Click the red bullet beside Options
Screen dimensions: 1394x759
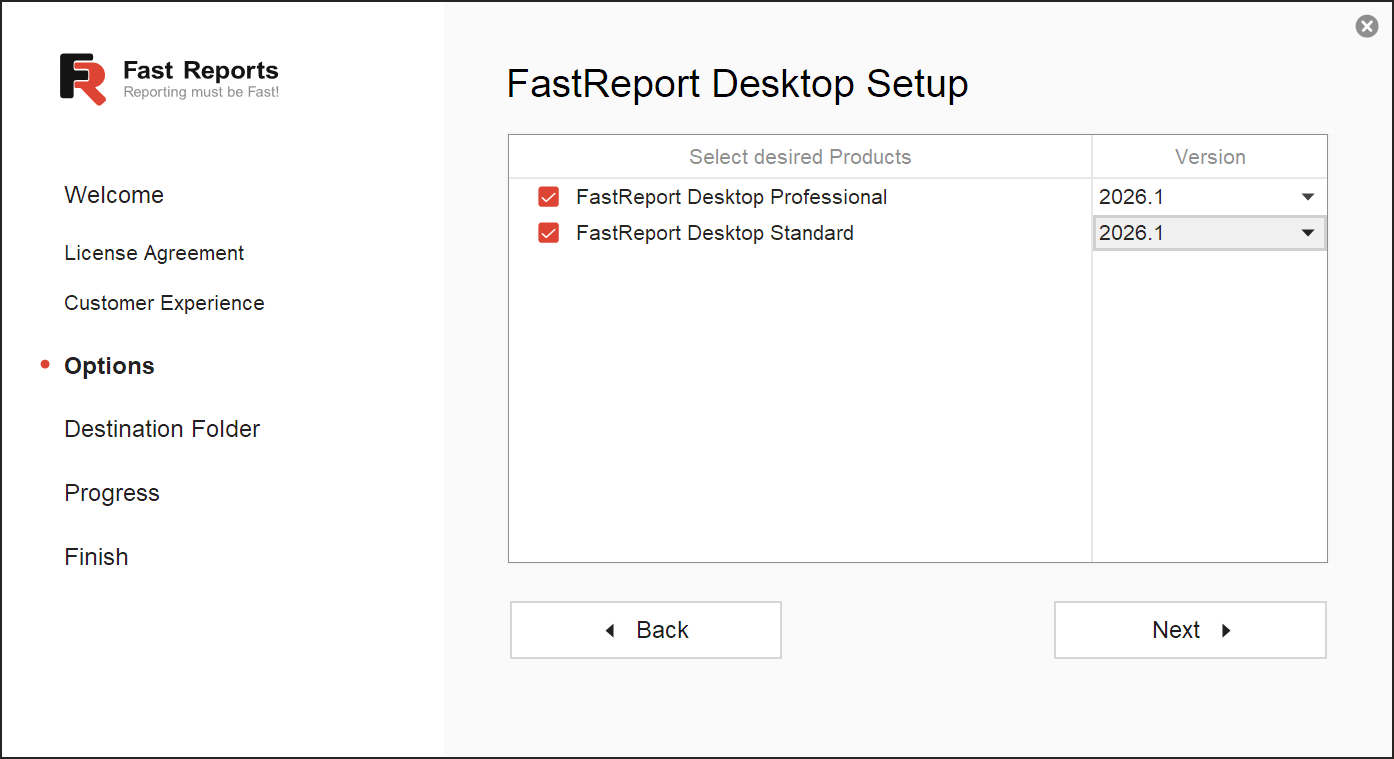click(45, 365)
